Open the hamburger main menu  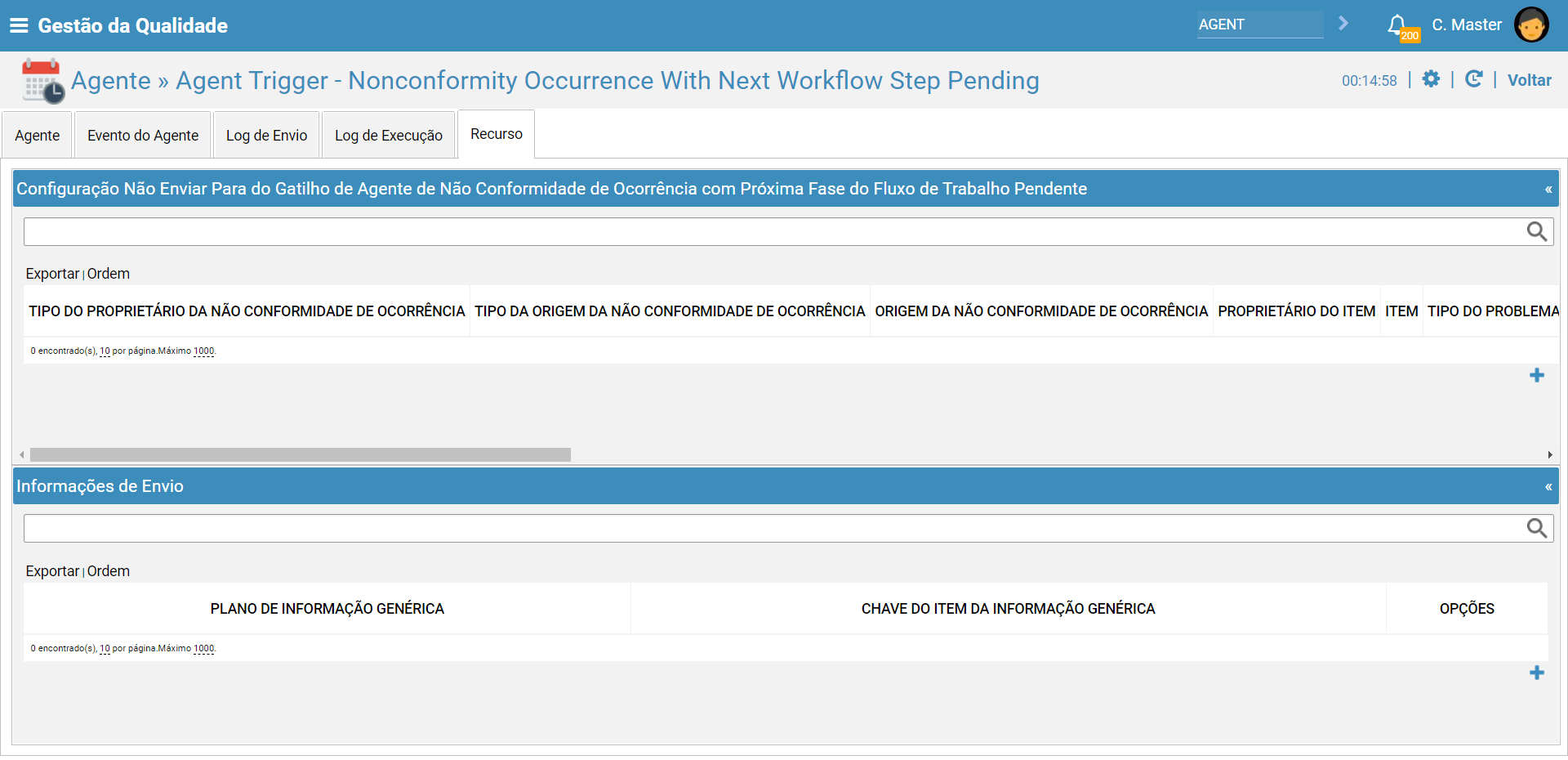coord(19,25)
